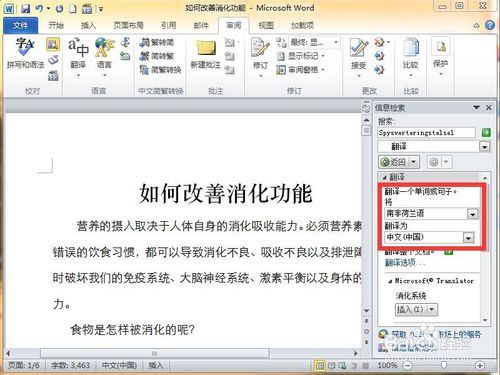This screenshot has width=500, height=375.
Task: Click green start-search arrow beside search box
Action: coord(486,132)
